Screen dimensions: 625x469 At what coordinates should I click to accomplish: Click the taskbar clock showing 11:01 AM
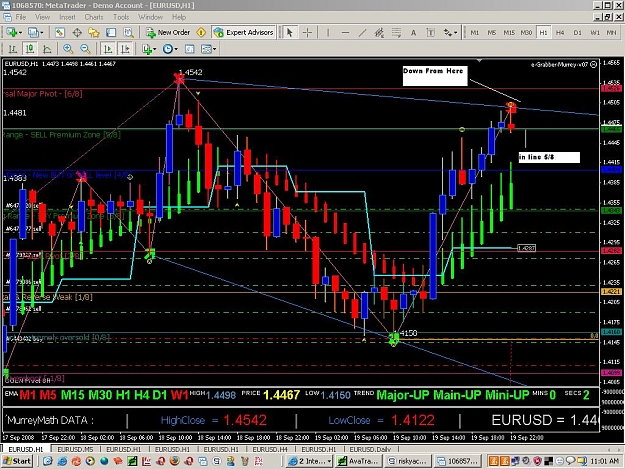pyautogui.click(x=604, y=461)
